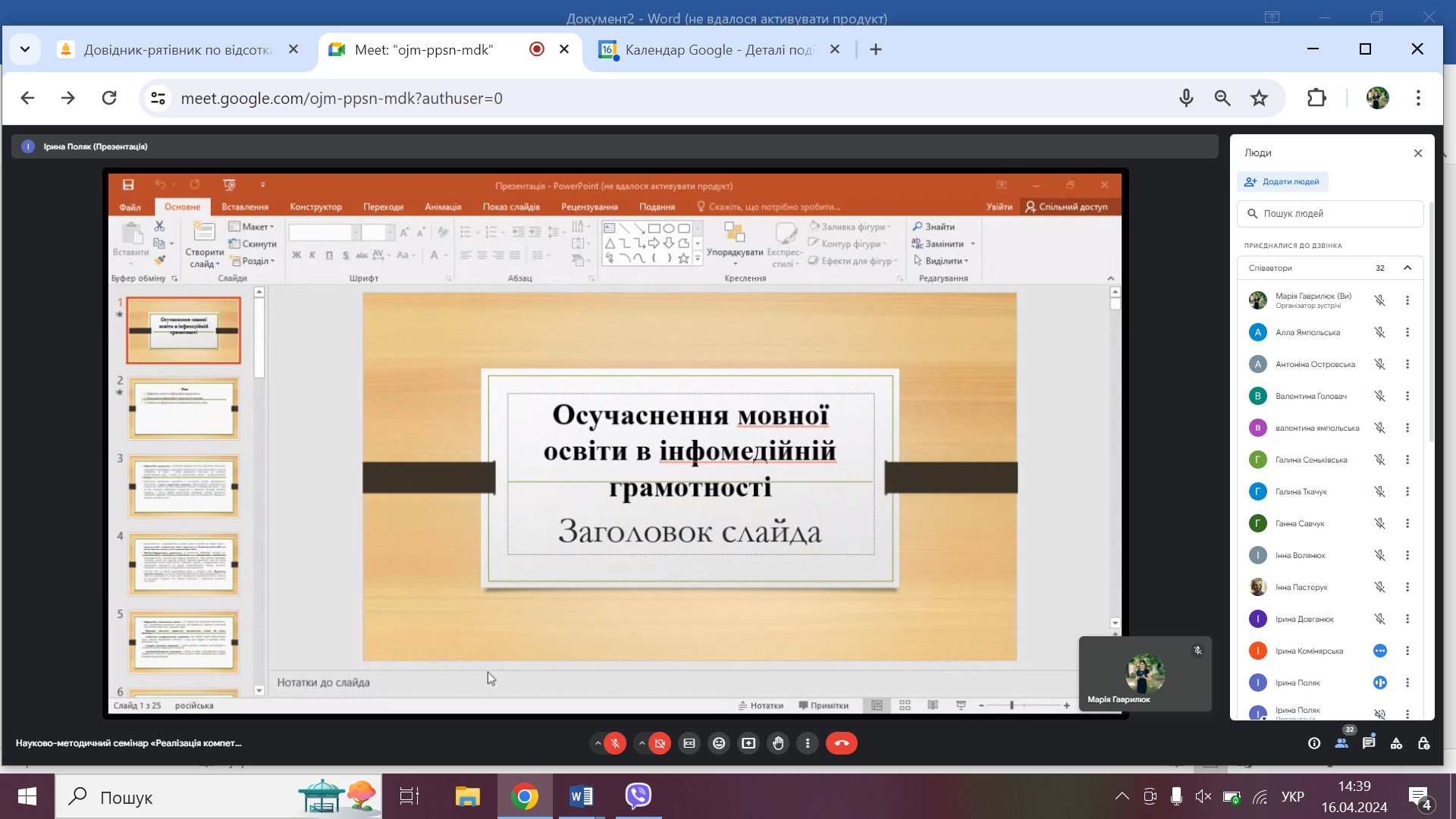Screen dimensions: 1456x819
Task: Leave the call with red hangup button
Action: point(842,743)
